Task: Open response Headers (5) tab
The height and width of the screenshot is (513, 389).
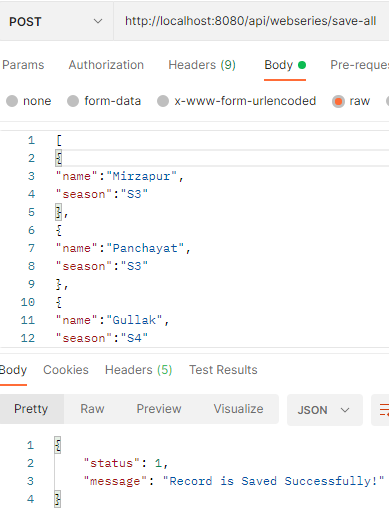Action: [138, 370]
